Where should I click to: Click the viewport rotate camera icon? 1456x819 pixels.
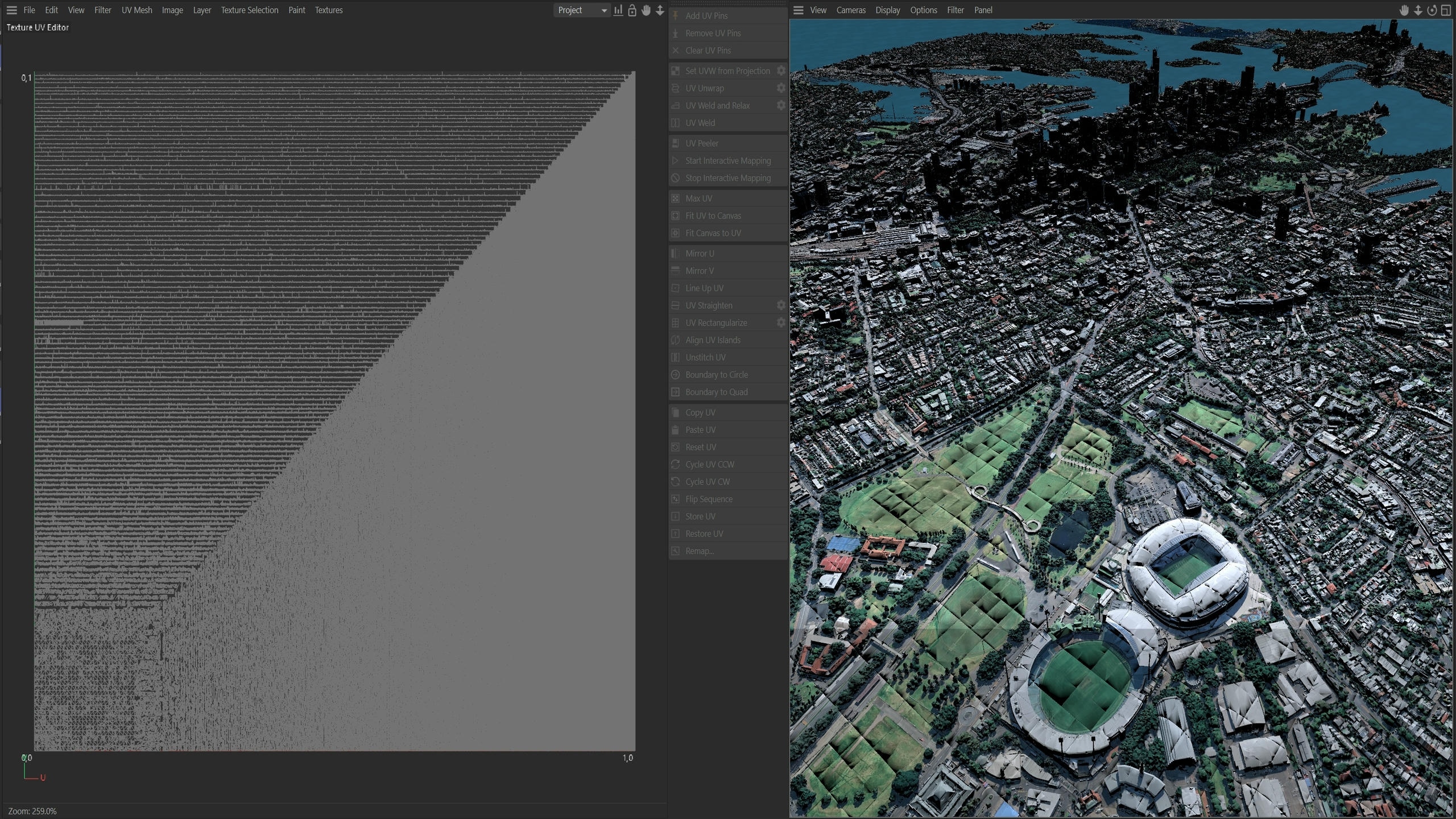point(1432,10)
